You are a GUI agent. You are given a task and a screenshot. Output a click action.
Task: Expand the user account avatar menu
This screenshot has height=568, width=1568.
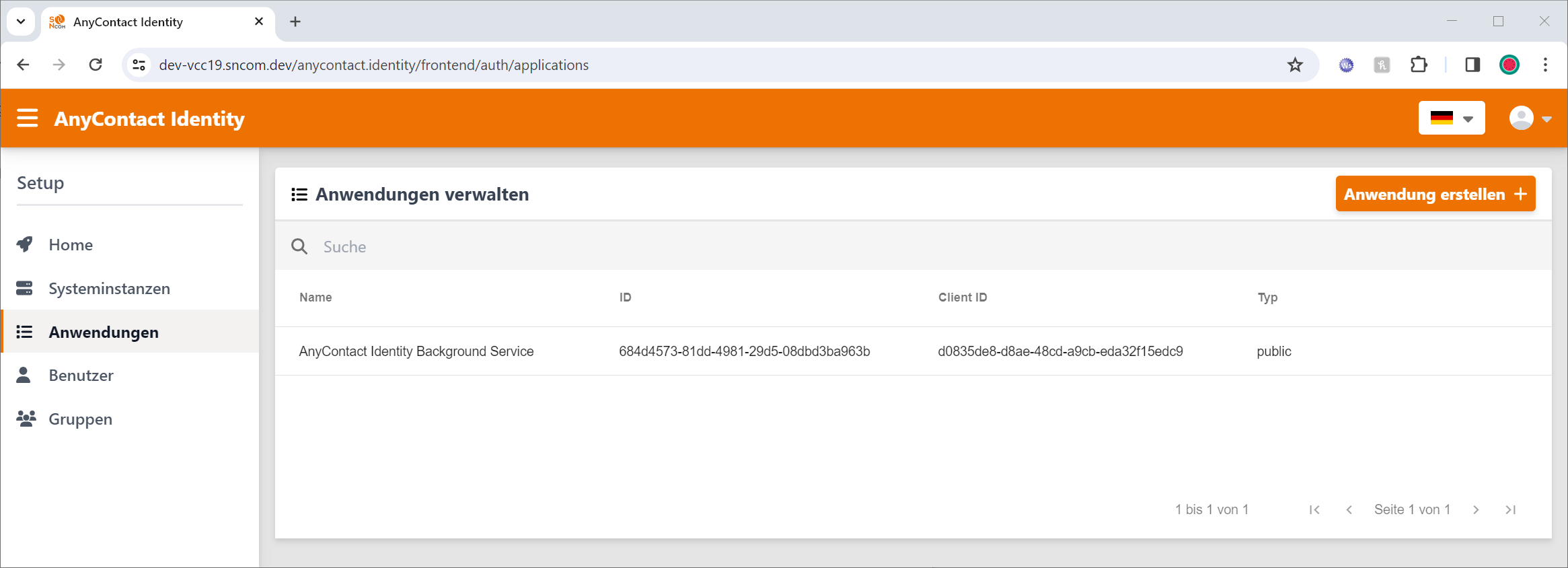1530,118
